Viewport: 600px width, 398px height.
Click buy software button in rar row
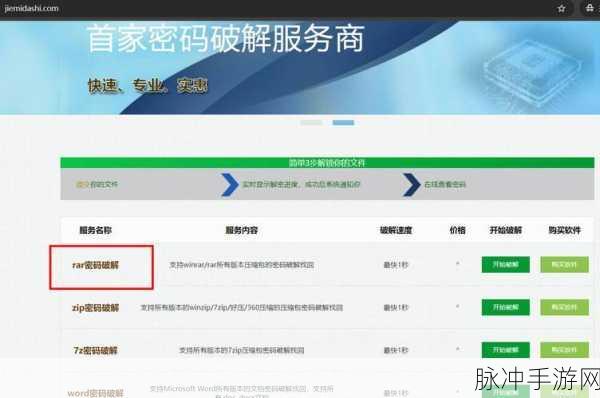click(x=564, y=265)
